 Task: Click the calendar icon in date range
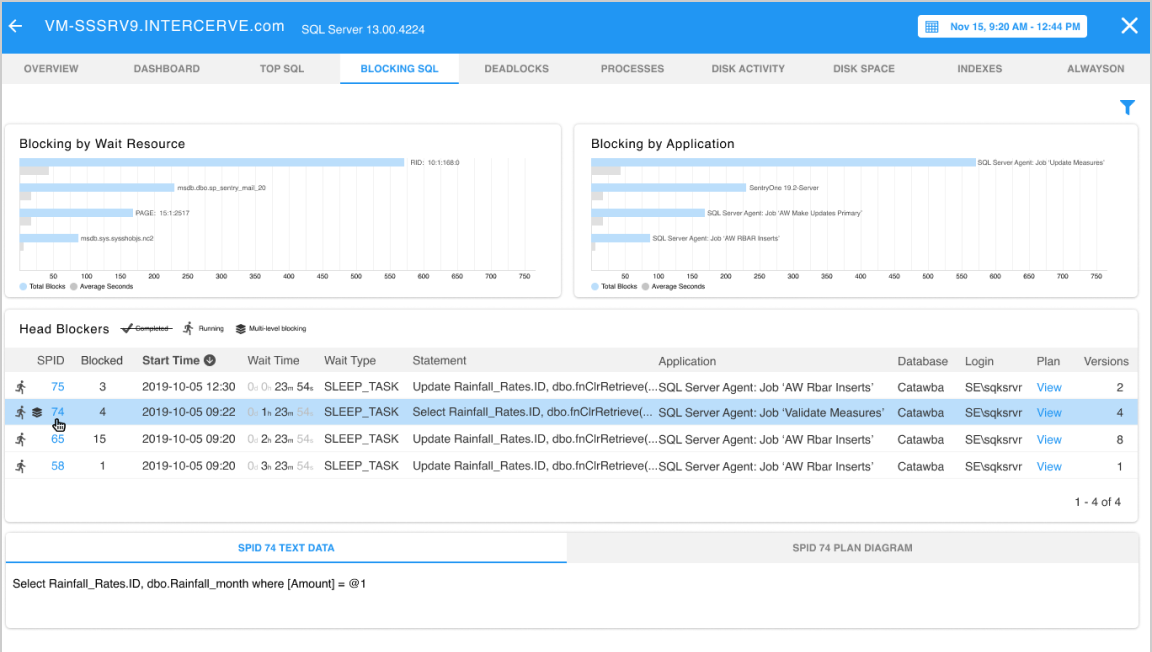[932, 27]
